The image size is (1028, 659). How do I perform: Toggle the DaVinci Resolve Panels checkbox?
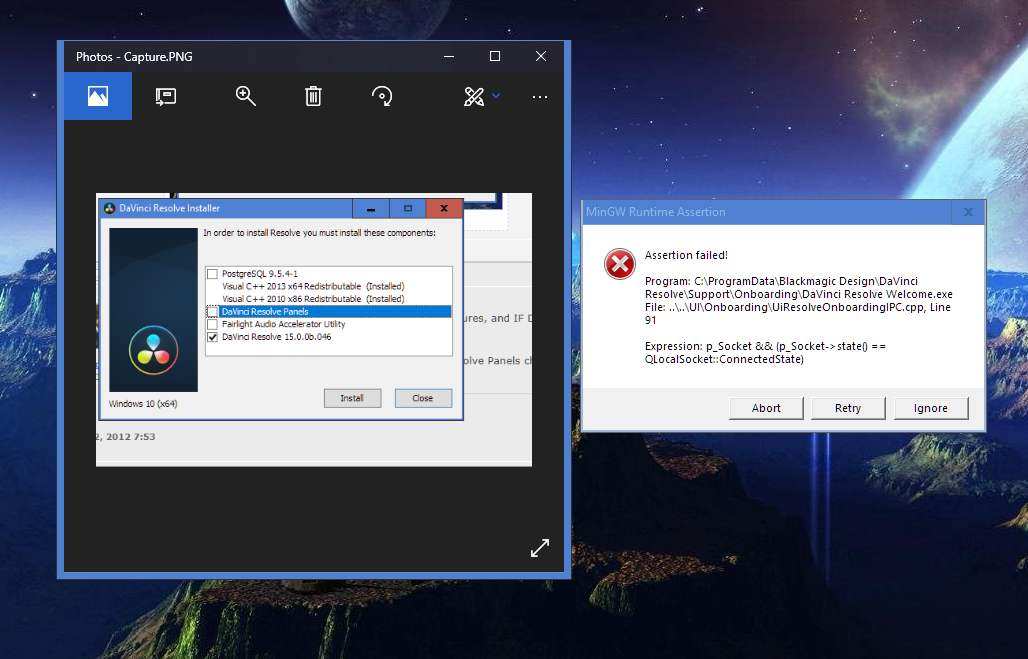pyautogui.click(x=212, y=311)
